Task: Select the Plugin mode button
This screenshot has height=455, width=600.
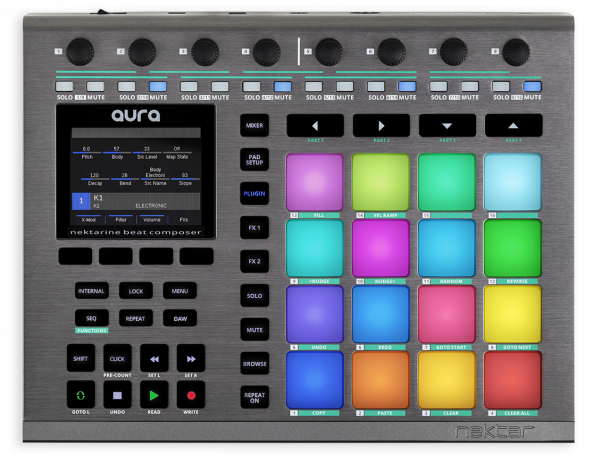Action: point(254,193)
